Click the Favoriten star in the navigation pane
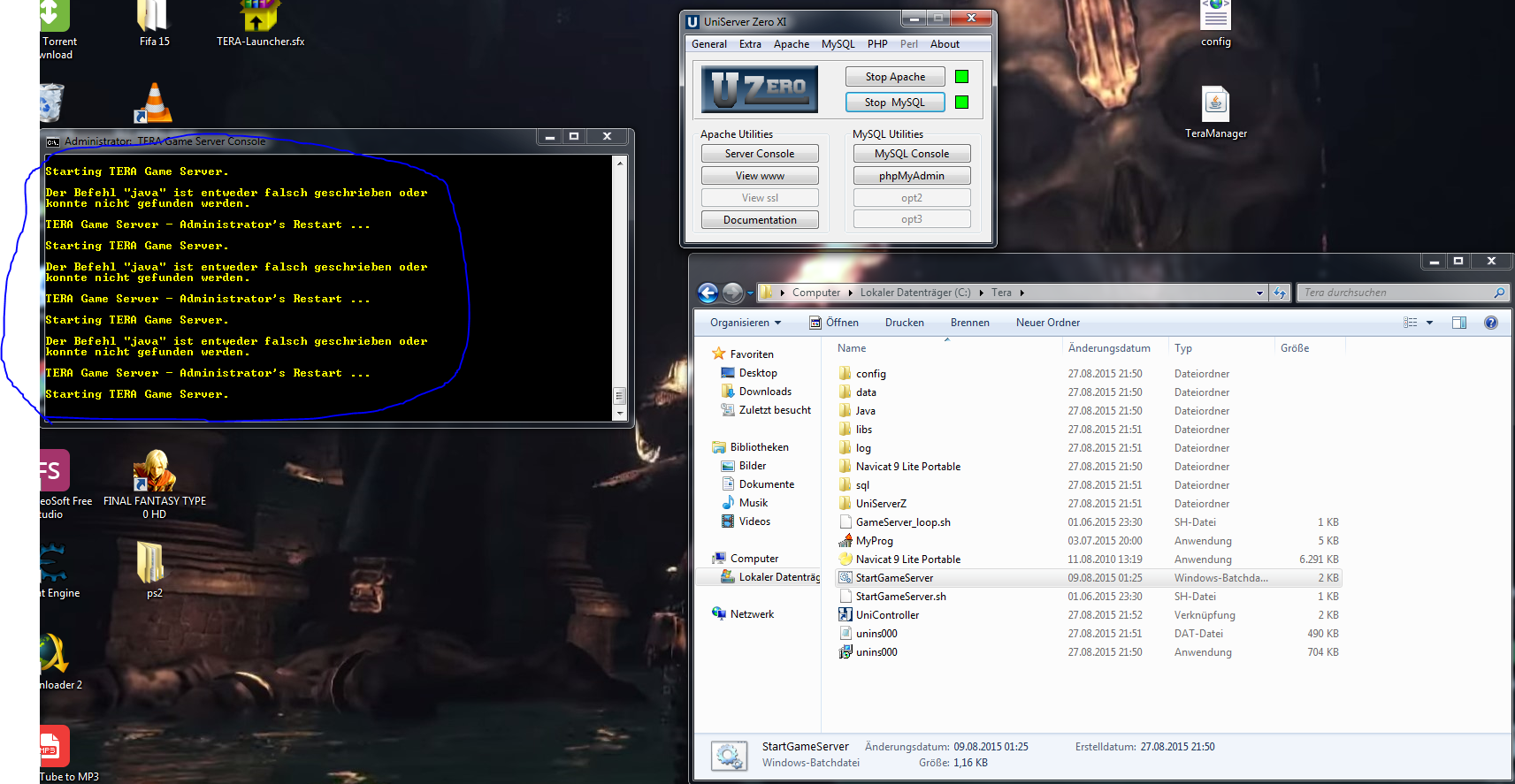 pyautogui.click(x=719, y=354)
